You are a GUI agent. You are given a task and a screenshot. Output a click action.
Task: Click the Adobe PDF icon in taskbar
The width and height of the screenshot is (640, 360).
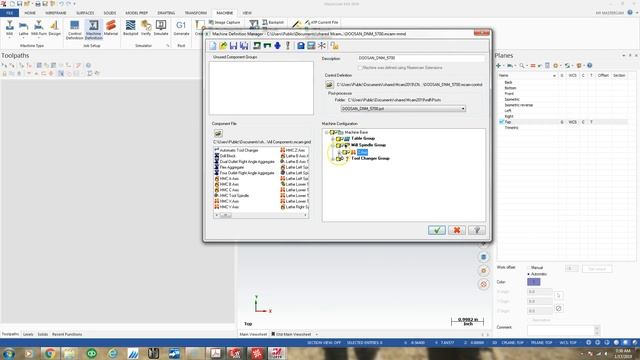pyautogui.click(x=215, y=353)
